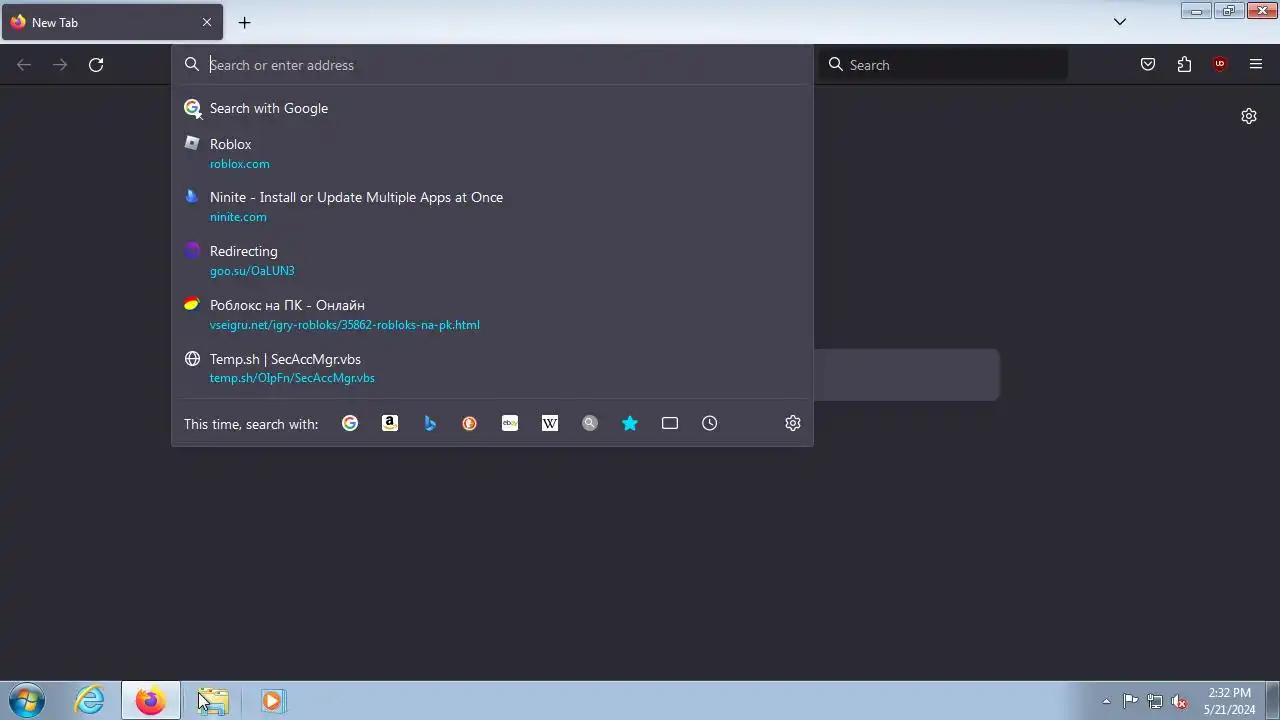Screen dimensions: 1280x720
Task: Open the Redirecting goo.su suggestion
Action: [x=492, y=260]
